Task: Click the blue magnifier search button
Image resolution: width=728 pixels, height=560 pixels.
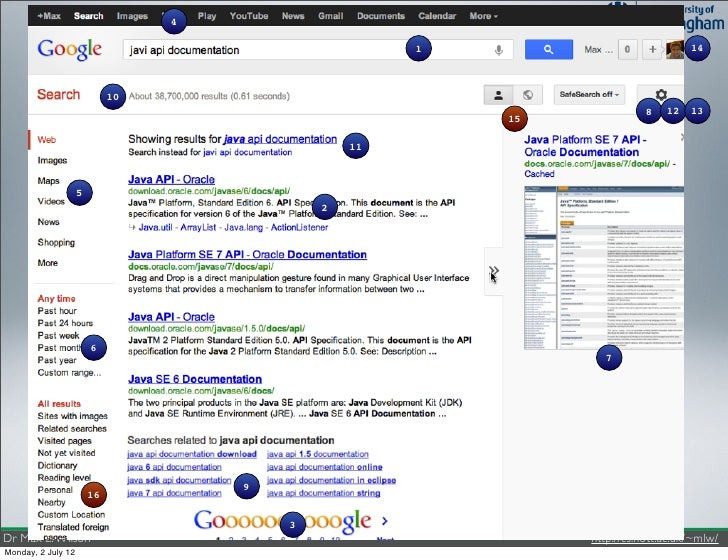Action: tap(548, 49)
